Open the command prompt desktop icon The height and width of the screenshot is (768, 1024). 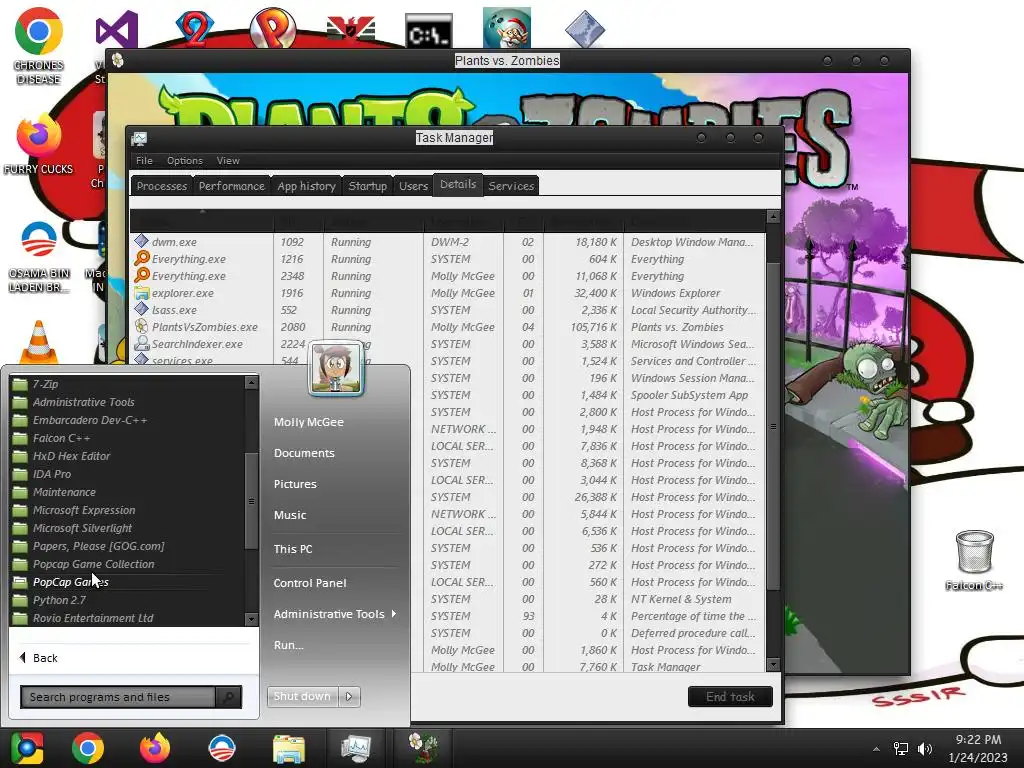(429, 30)
